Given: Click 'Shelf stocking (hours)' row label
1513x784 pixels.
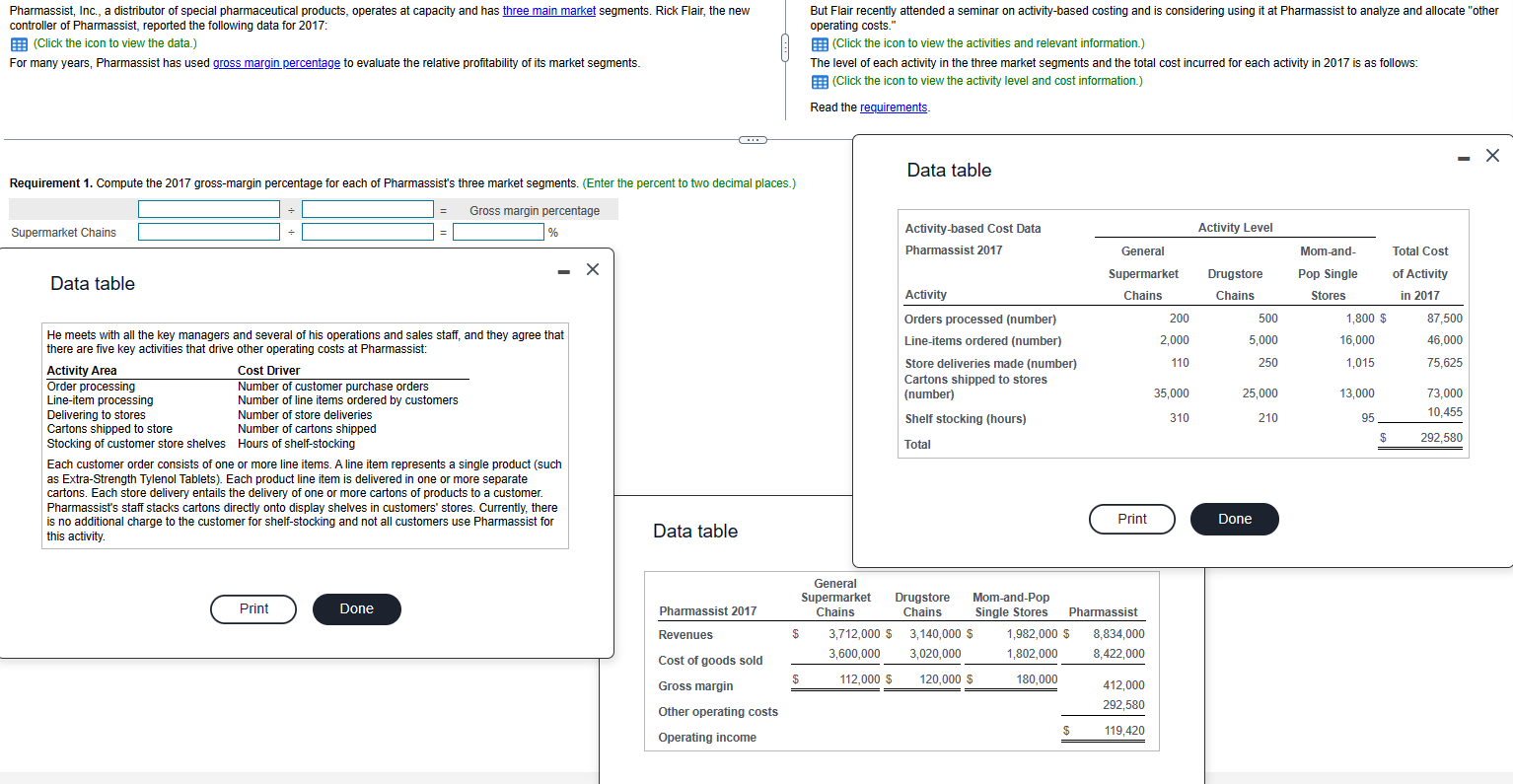Looking at the screenshot, I should tap(966, 419).
